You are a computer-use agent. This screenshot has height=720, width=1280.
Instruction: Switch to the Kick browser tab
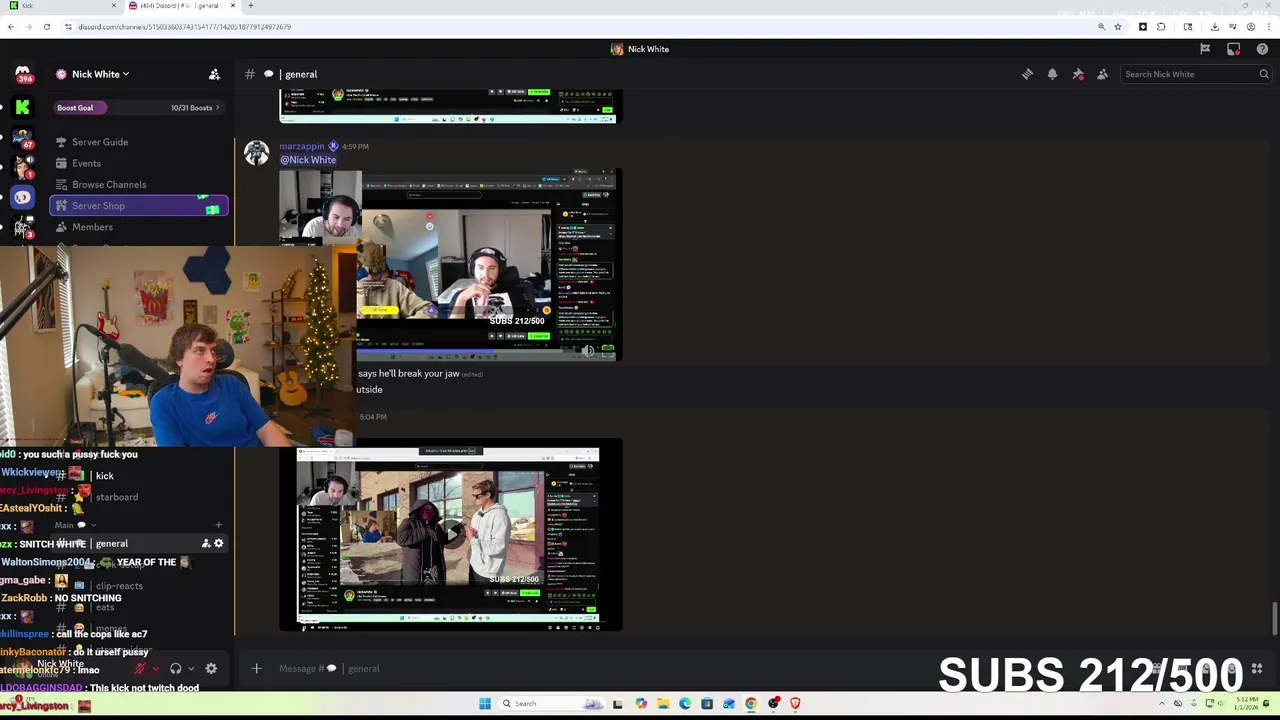tap(60, 6)
